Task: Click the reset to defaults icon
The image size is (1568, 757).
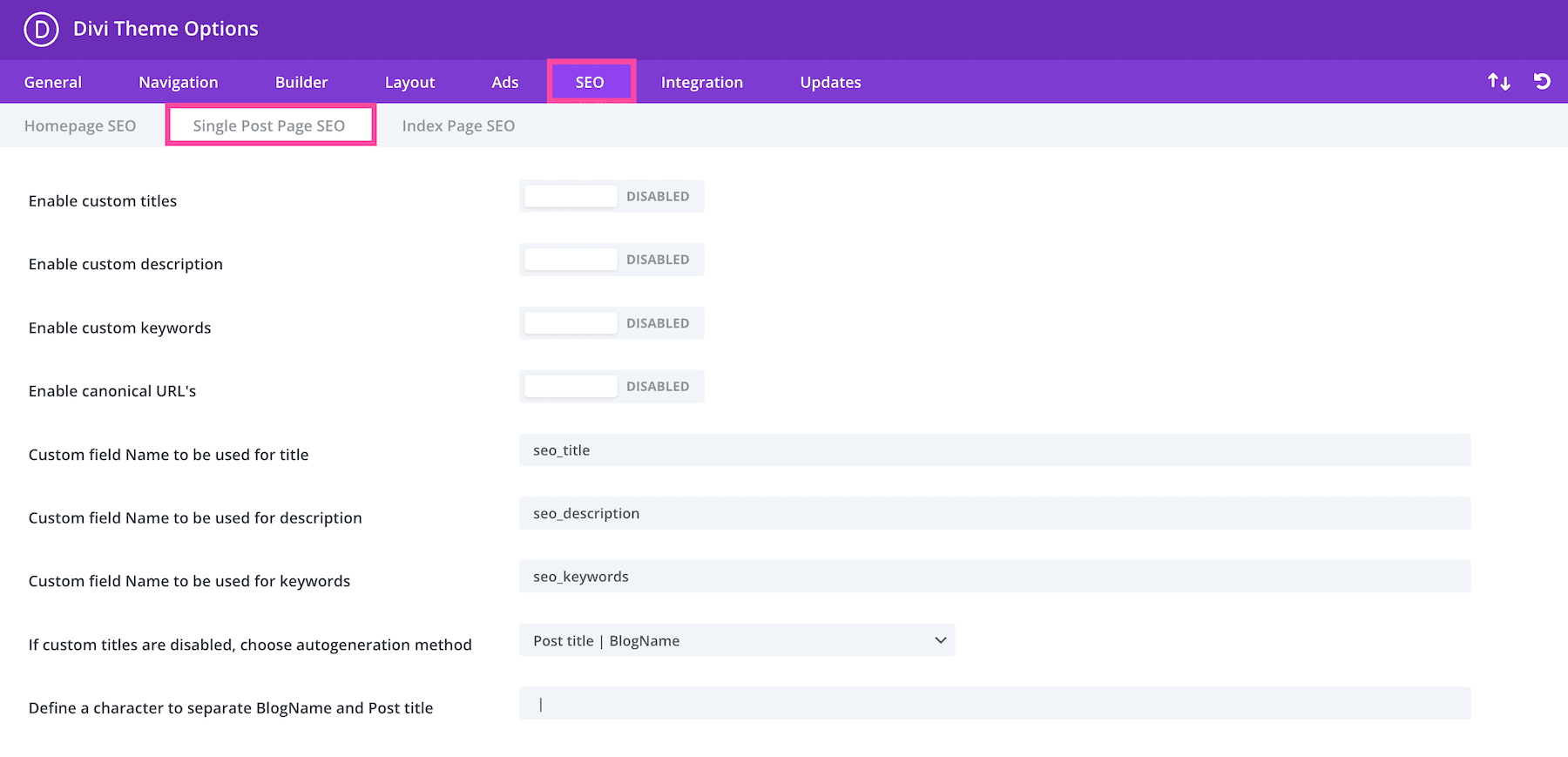Action: 1542,82
